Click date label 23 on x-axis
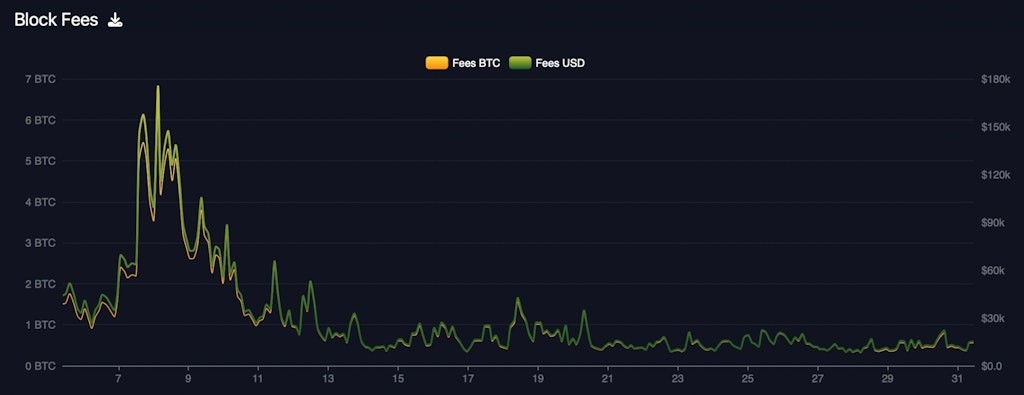 [x=678, y=379]
